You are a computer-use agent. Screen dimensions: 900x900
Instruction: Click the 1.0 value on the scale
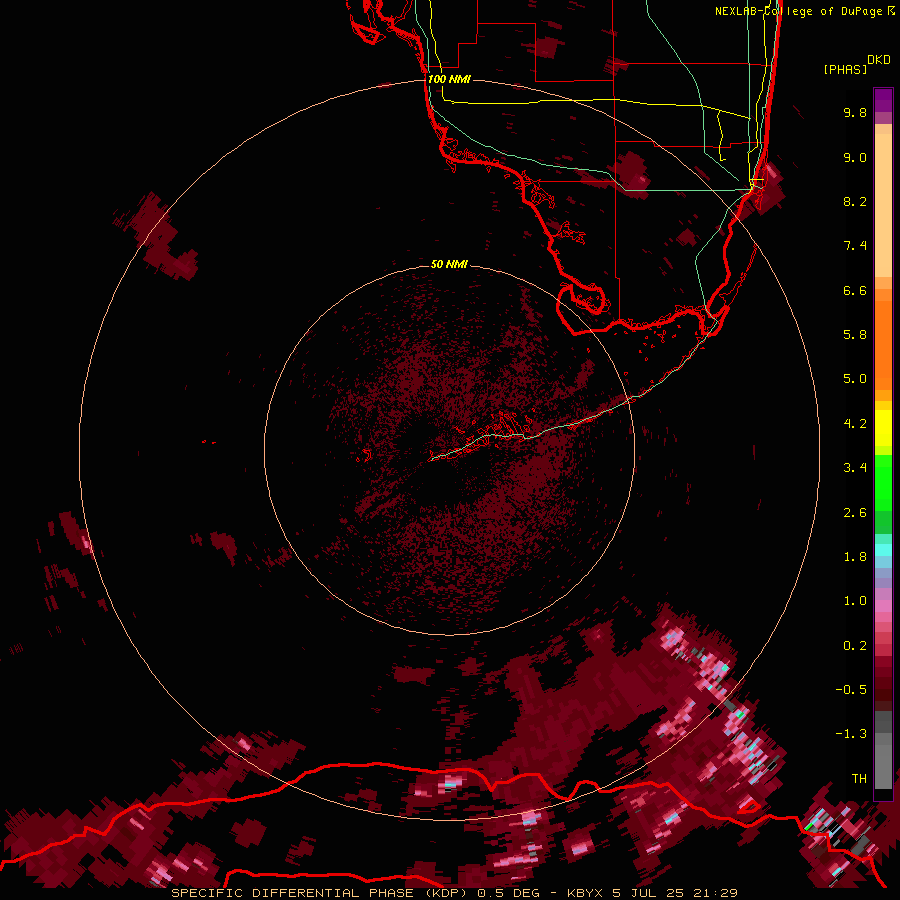coord(855,601)
